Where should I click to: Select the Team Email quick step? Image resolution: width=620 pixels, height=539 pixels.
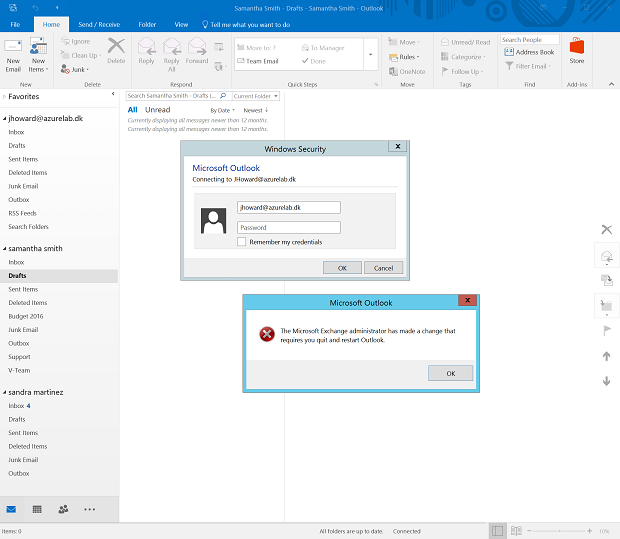click(258, 61)
